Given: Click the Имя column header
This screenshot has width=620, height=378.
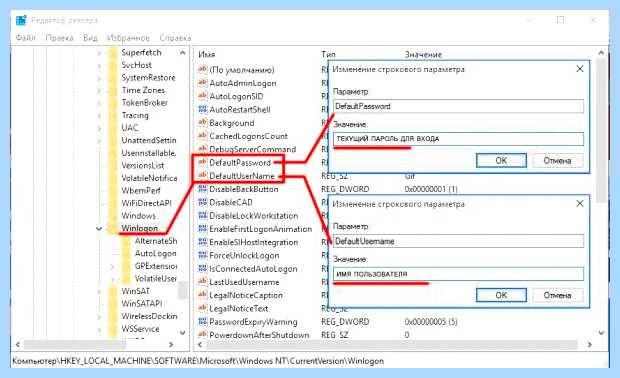Looking at the screenshot, I should click(206, 55).
